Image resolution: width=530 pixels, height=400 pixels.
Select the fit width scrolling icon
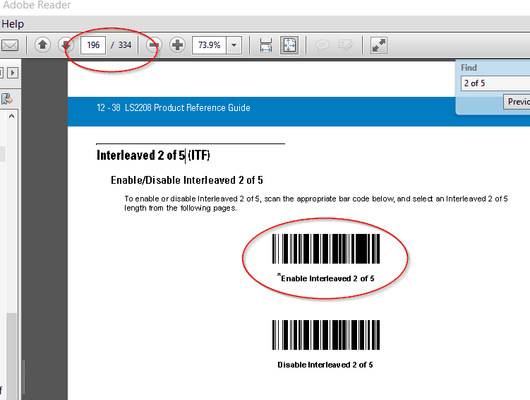pyautogui.click(x=266, y=45)
